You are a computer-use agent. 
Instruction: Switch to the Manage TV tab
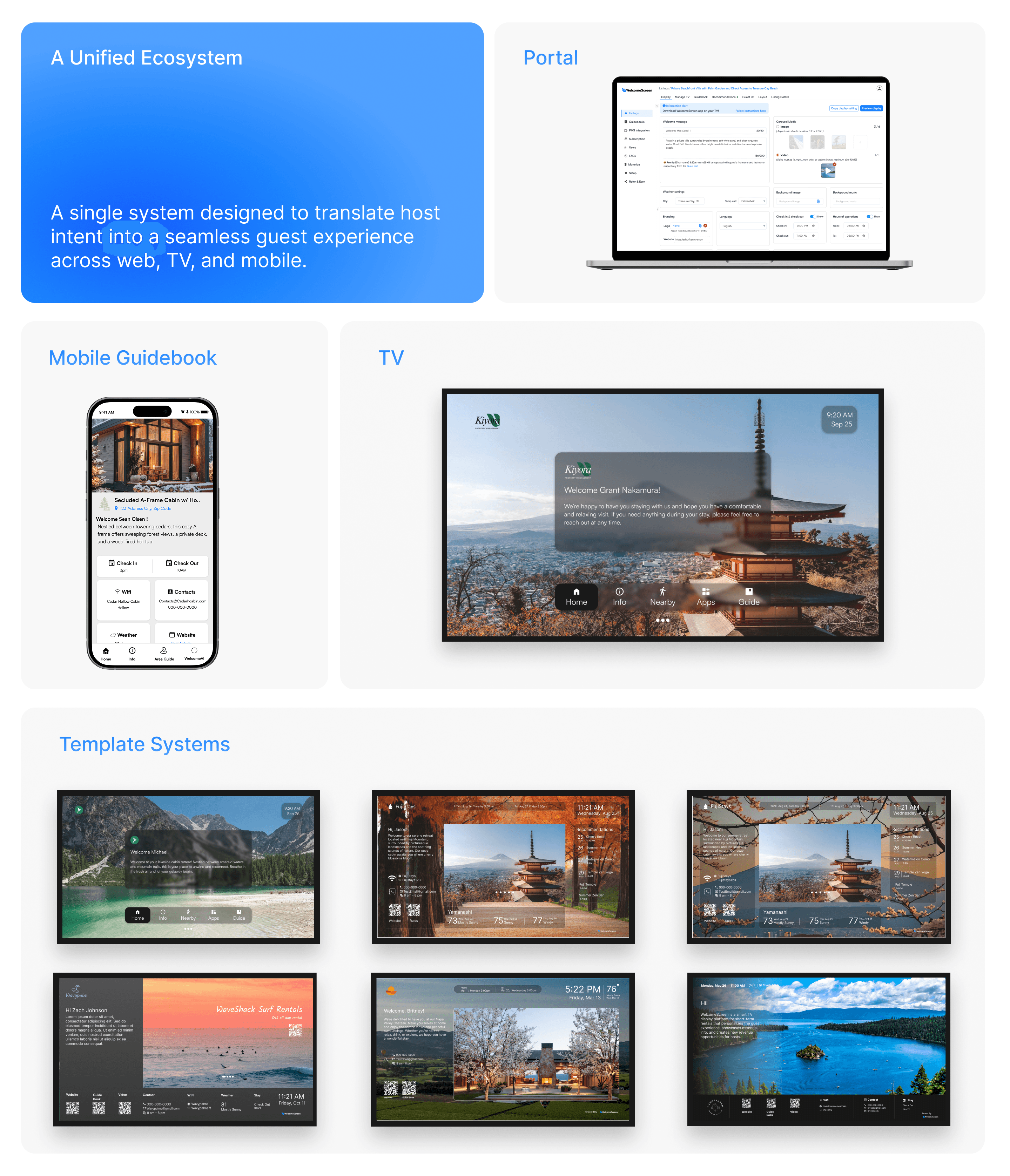coord(682,97)
